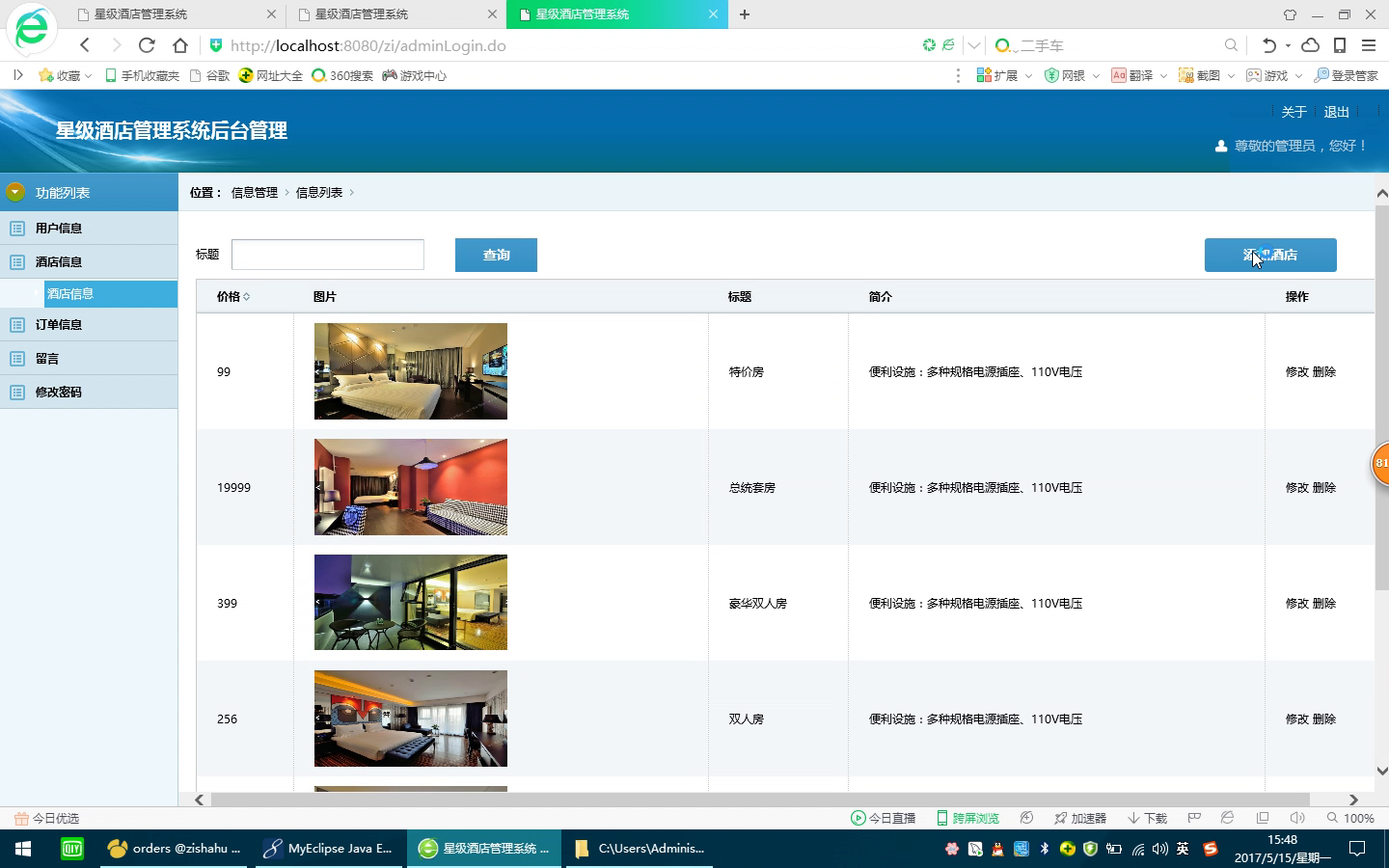Click the add hotel button

coord(1270,255)
